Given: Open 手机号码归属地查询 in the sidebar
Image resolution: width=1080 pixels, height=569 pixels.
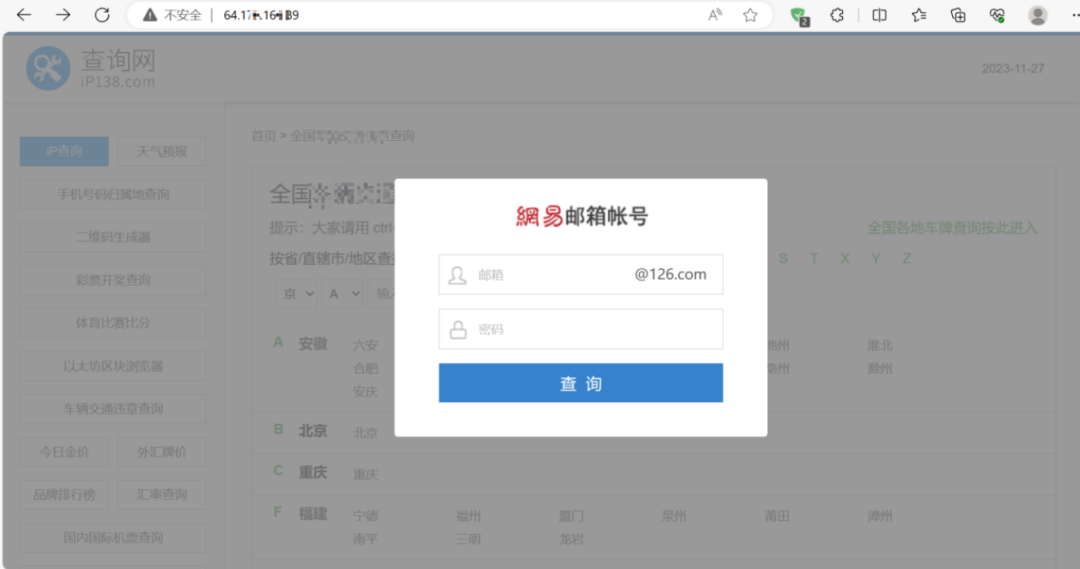Looking at the screenshot, I should [x=113, y=194].
